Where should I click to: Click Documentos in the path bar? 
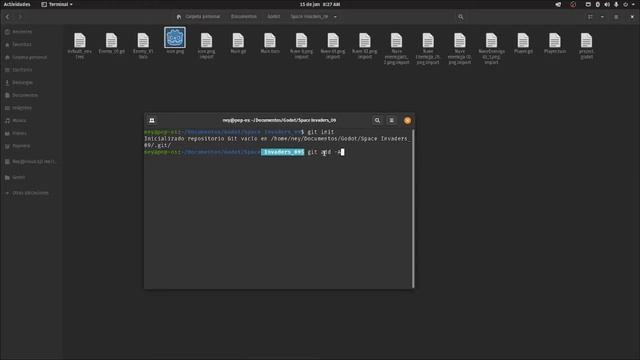(x=244, y=17)
